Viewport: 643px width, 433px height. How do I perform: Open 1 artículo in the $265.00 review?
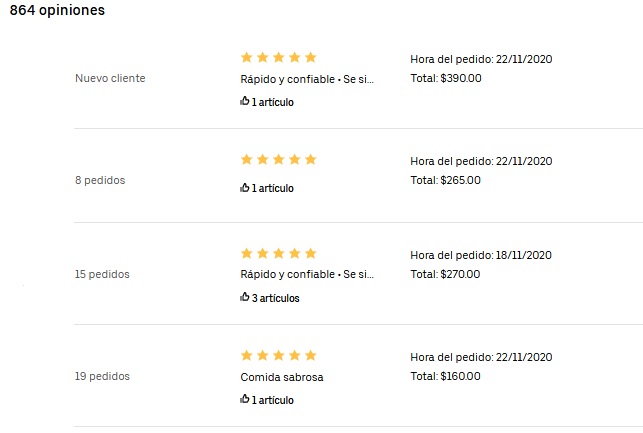coord(273,188)
